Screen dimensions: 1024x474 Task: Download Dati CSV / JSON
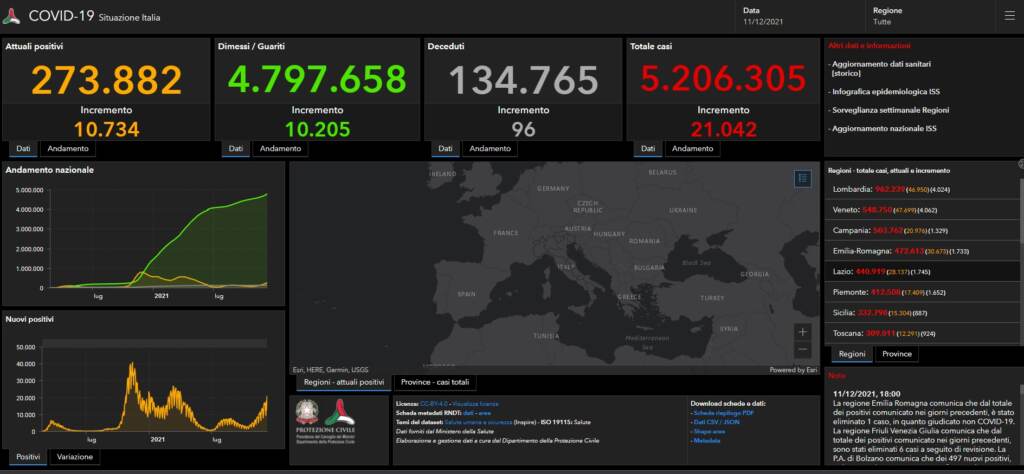[x=716, y=423]
